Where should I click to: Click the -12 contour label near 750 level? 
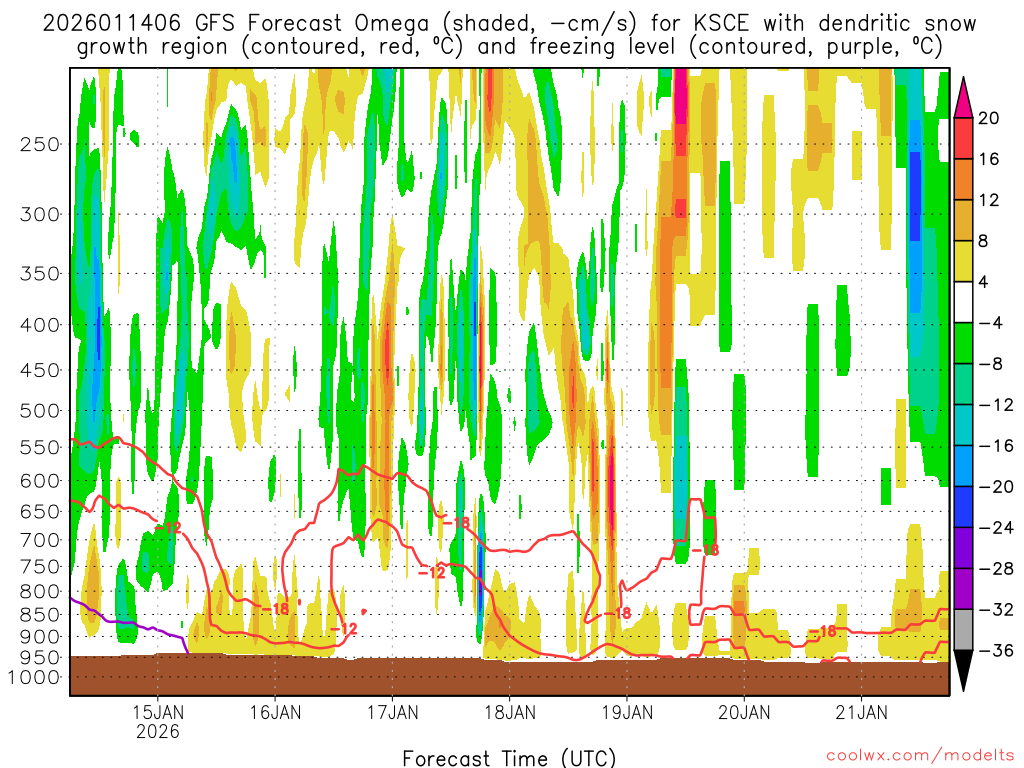(x=431, y=573)
